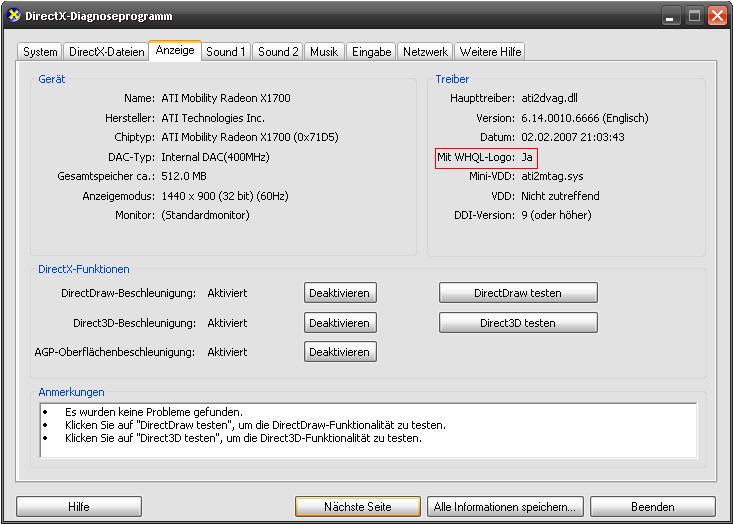Go to the Sound 1 tab
Image resolution: width=733 pixels, height=524 pixels.
click(x=226, y=52)
